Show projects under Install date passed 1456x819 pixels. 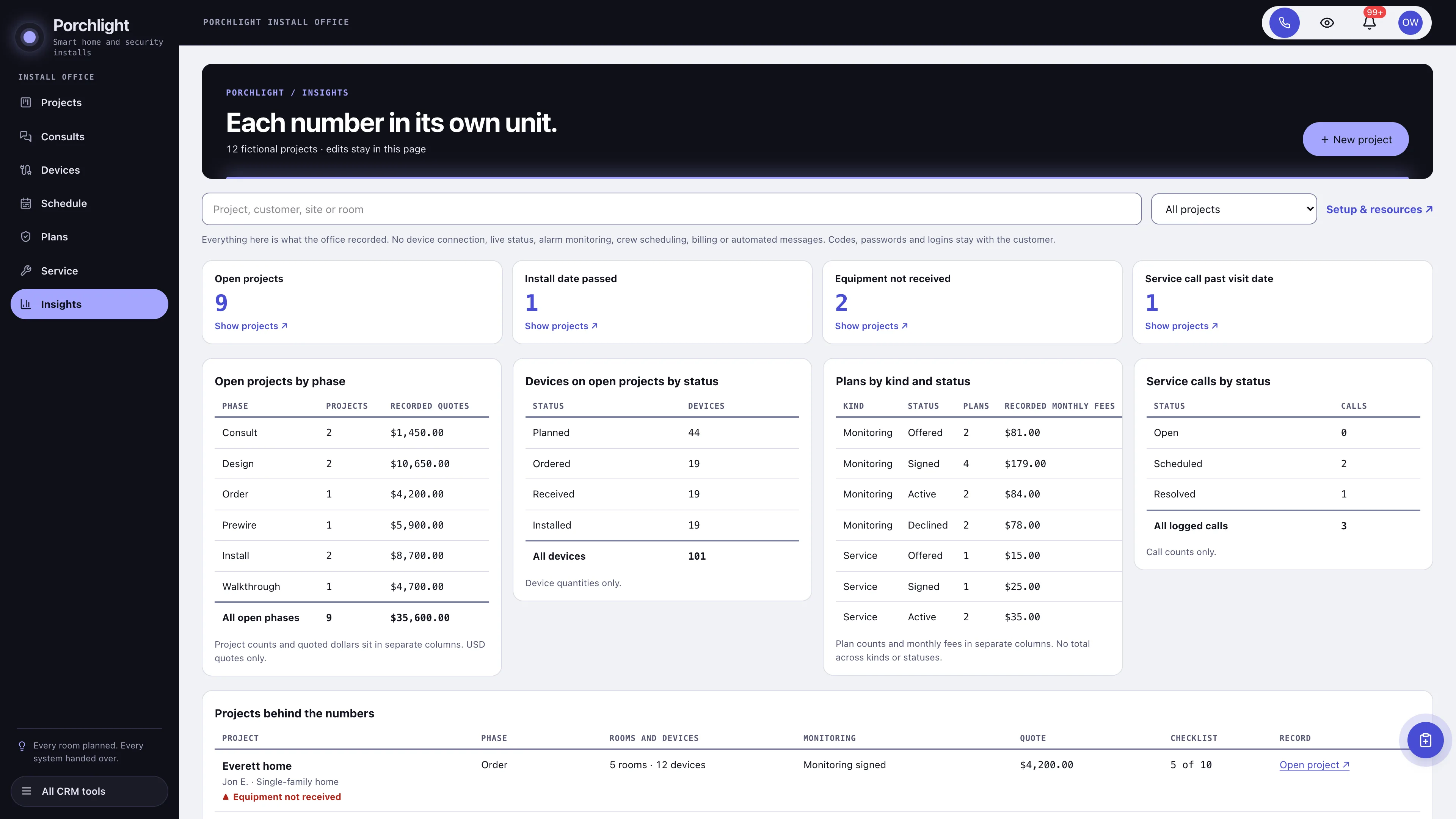[561, 326]
